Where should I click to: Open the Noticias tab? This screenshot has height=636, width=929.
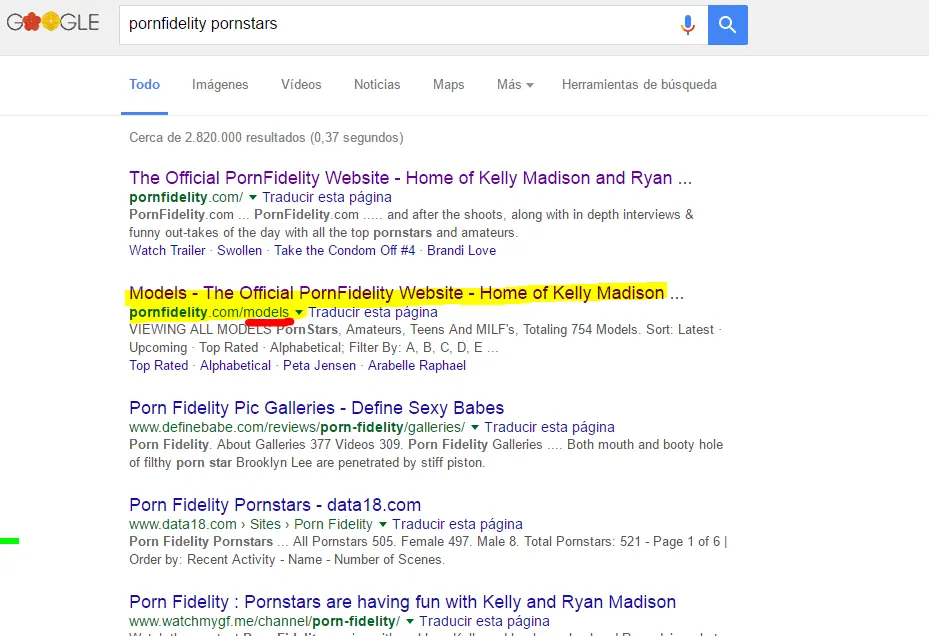point(377,85)
